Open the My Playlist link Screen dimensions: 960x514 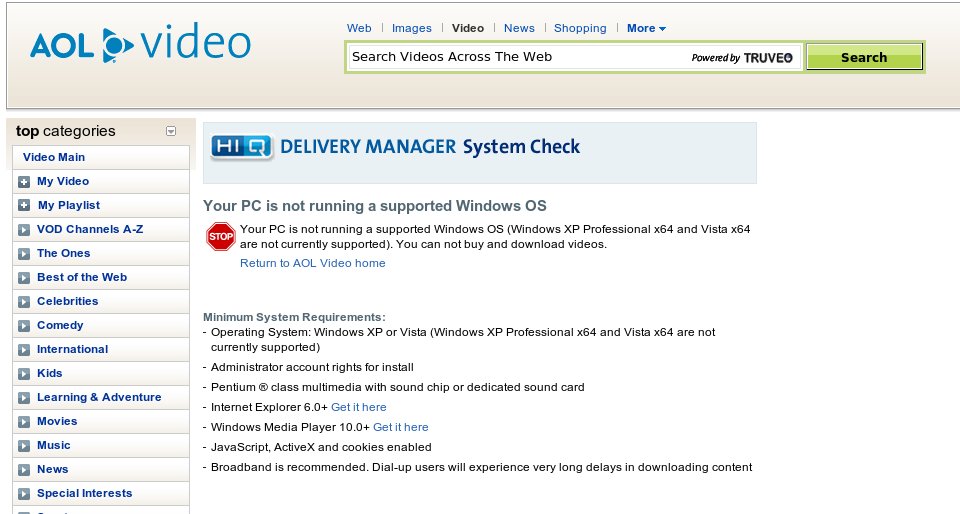(69, 205)
